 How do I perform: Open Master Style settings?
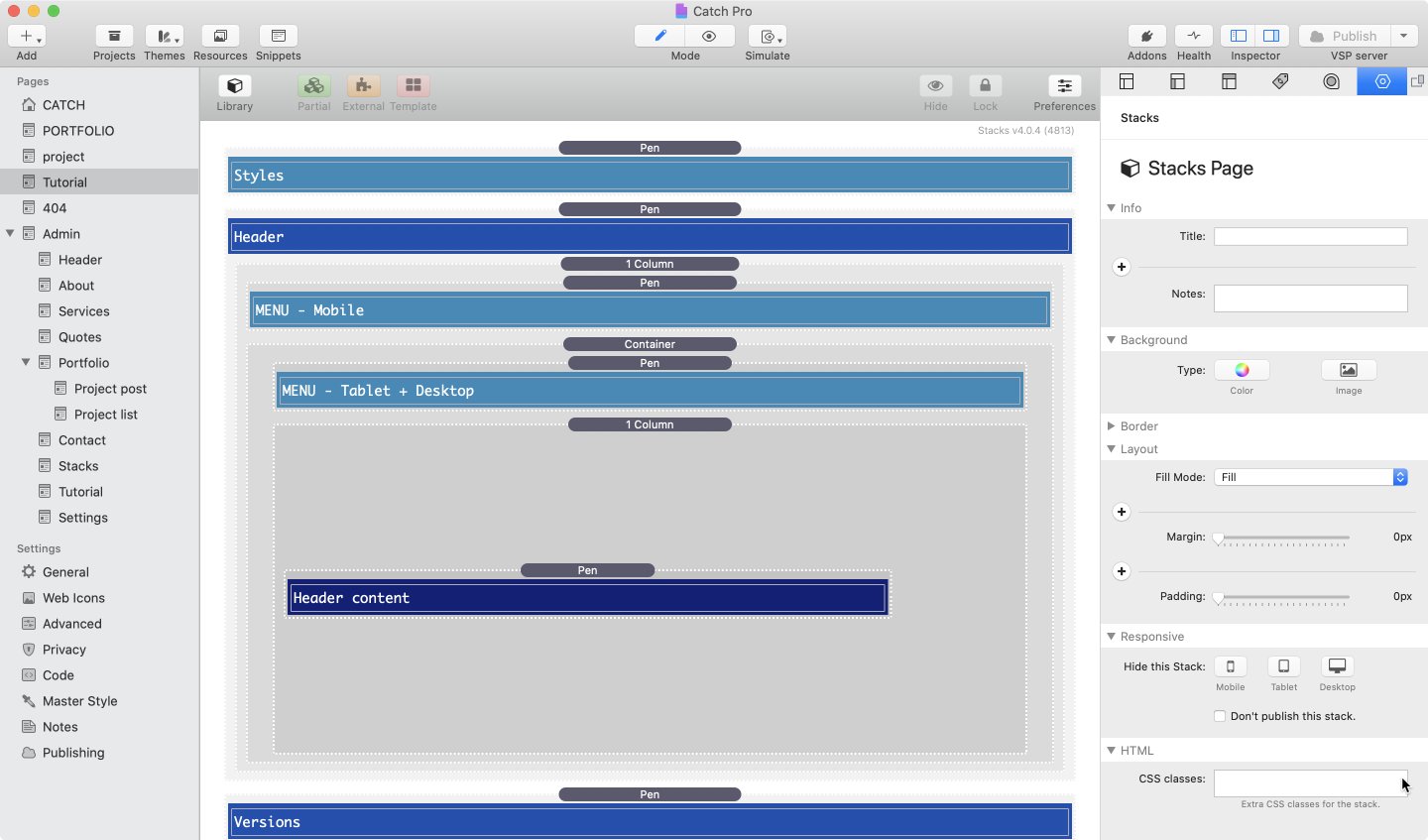79,701
